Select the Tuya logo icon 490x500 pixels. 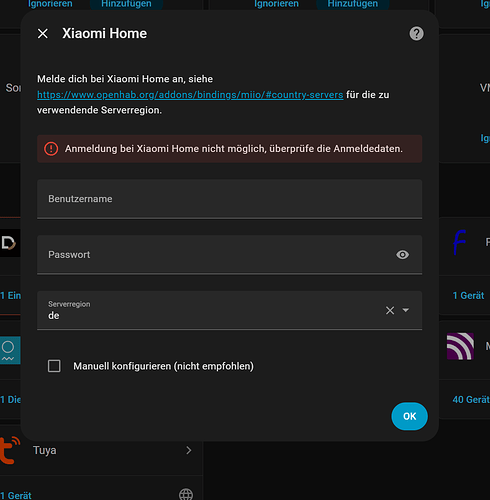point(10,450)
